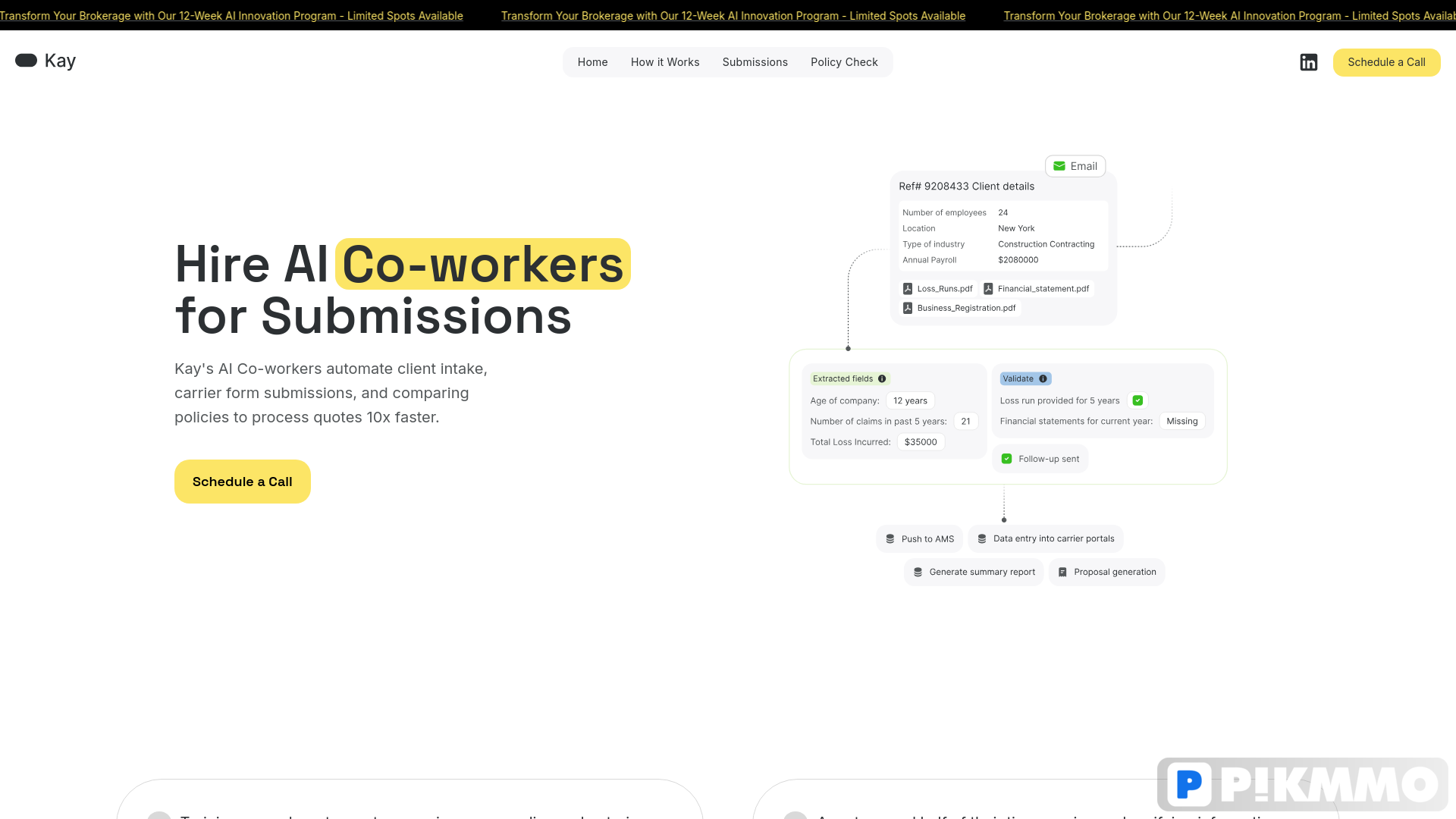
Task: Click the Financial_statement.pdf file icon
Action: [988, 289]
